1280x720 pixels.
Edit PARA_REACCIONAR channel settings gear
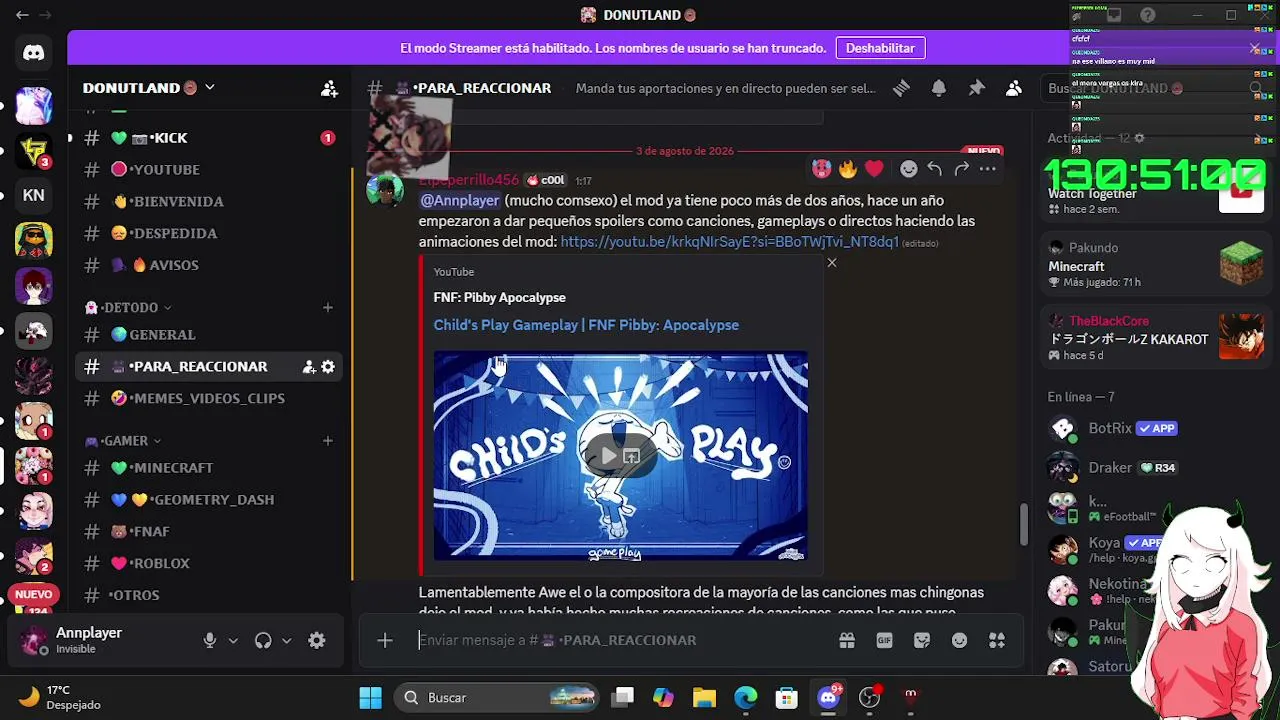tap(327, 367)
